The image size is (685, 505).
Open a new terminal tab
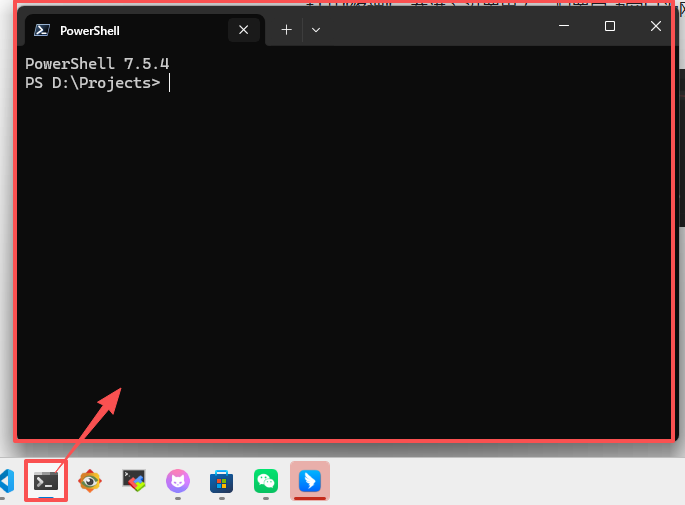pos(286,30)
